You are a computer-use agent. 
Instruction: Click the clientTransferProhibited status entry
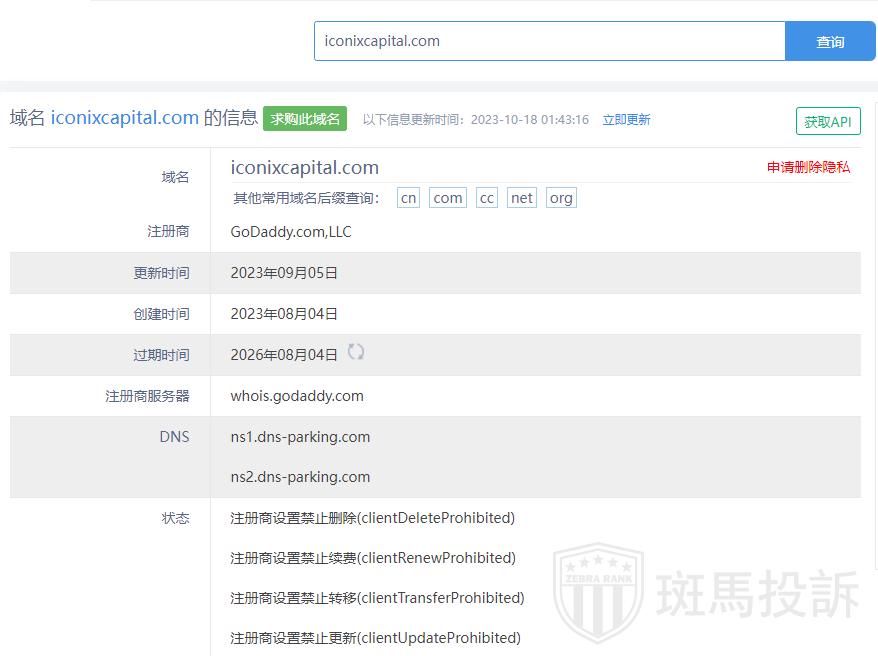coord(377,598)
